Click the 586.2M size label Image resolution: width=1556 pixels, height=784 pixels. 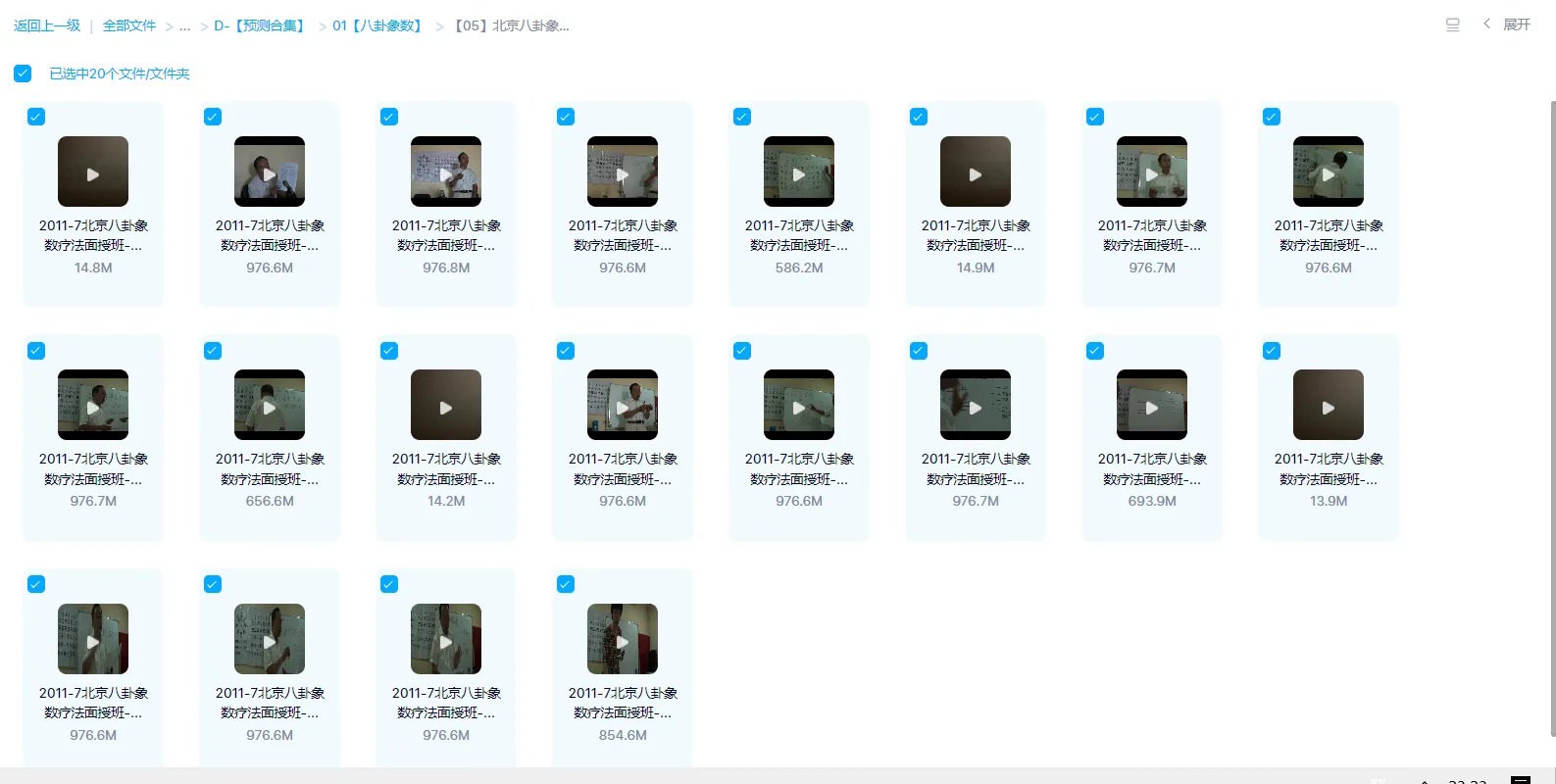tap(799, 268)
